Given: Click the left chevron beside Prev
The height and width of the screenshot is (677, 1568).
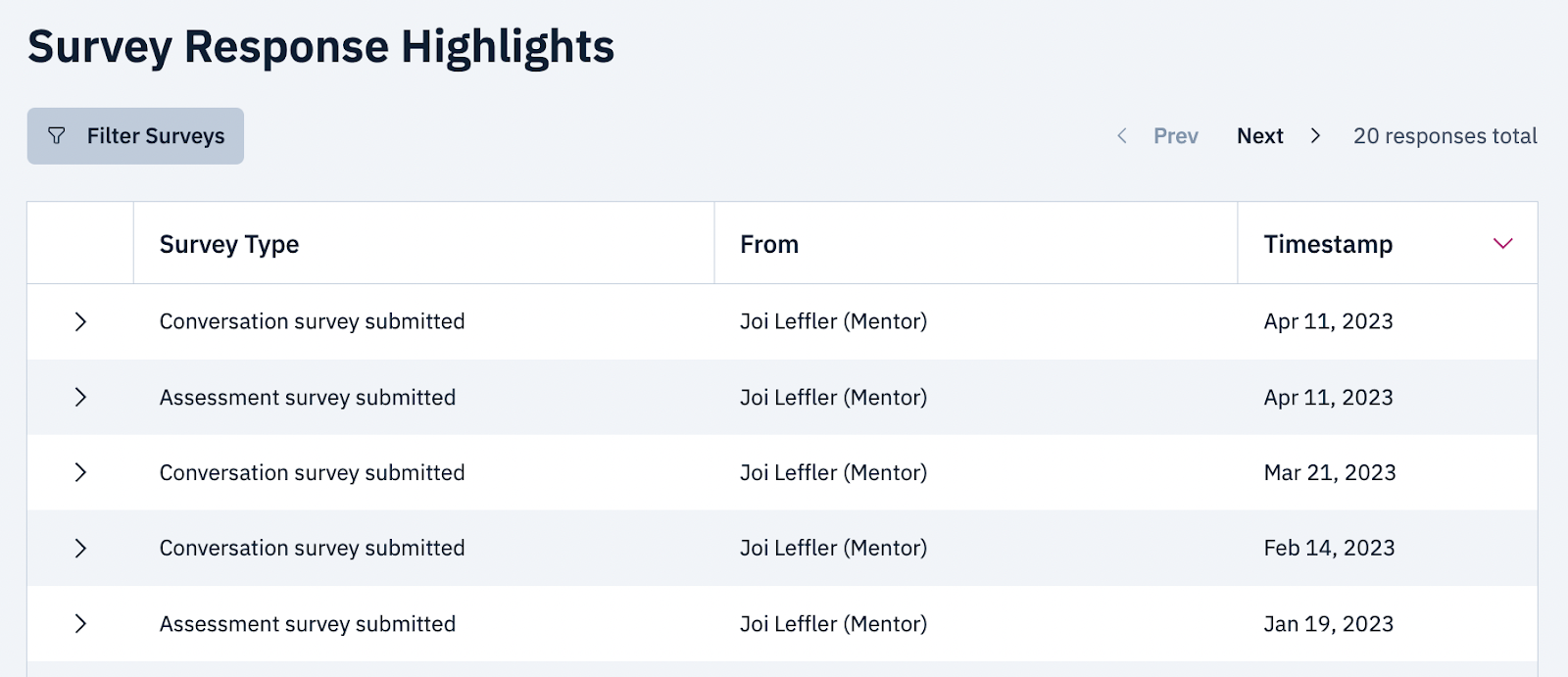Looking at the screenshot, I should pos(1122,136).
